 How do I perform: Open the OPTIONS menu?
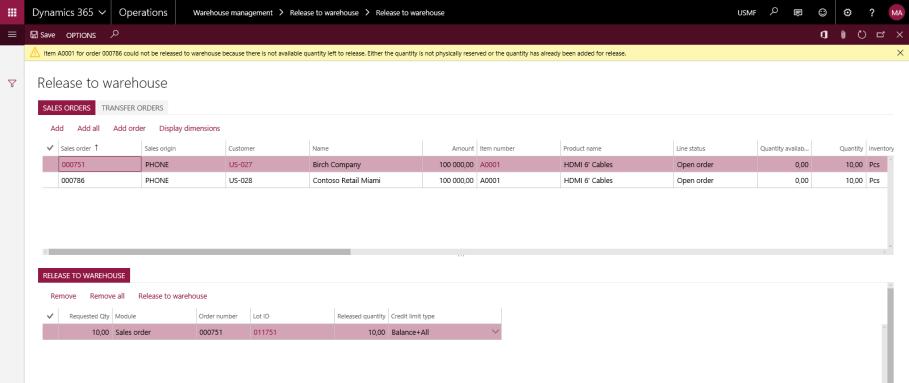(81, 35)
